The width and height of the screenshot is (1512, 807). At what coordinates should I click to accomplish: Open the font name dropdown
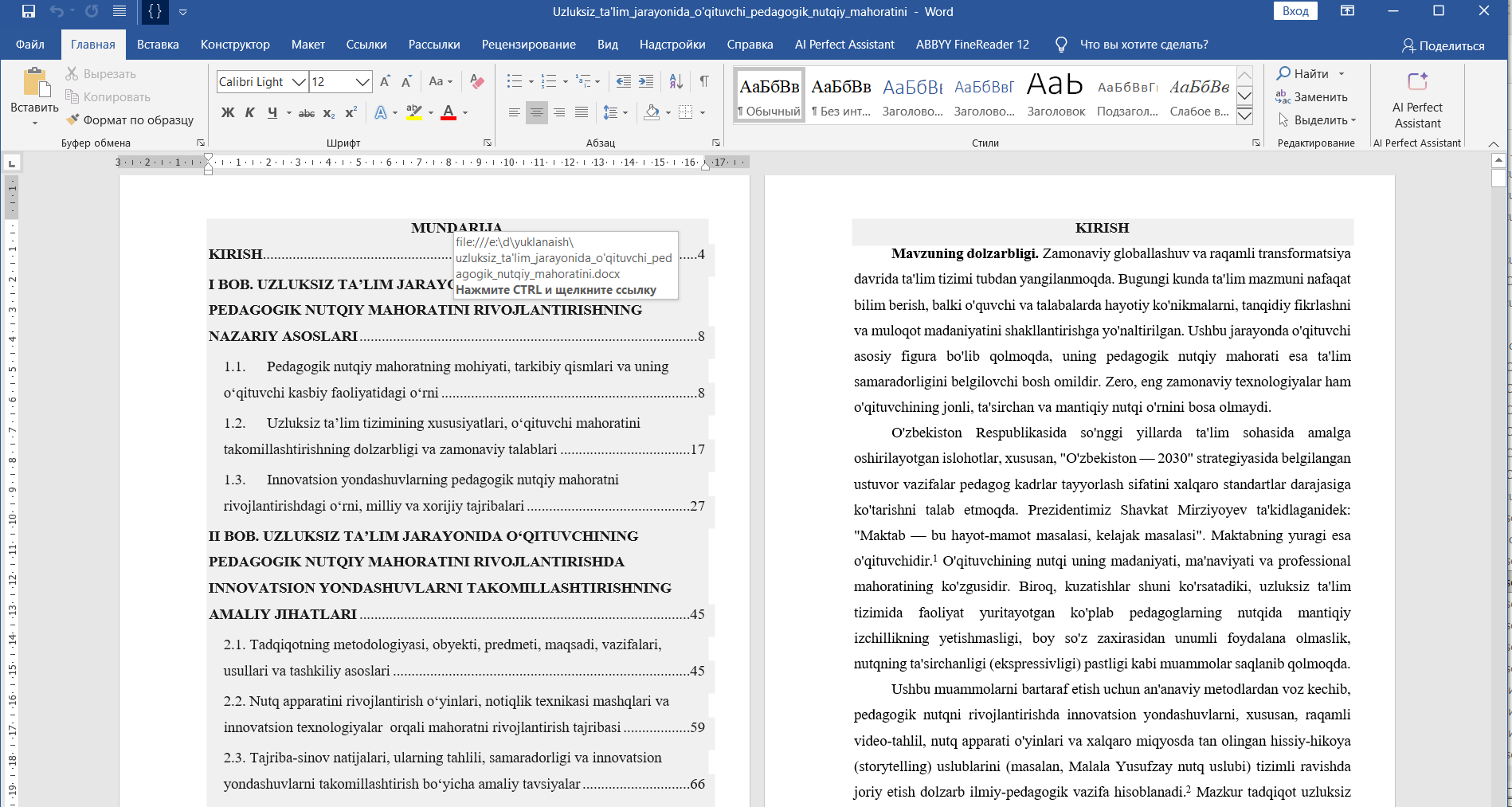pos(299,81)
